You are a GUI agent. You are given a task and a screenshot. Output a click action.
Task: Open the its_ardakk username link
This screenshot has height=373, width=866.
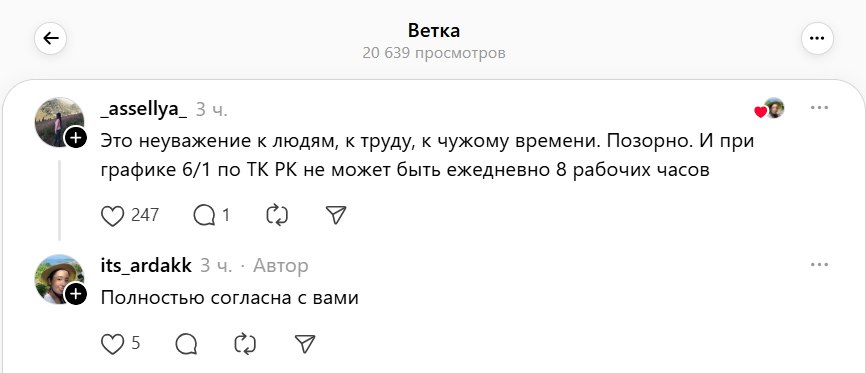(x=146, y=266)
